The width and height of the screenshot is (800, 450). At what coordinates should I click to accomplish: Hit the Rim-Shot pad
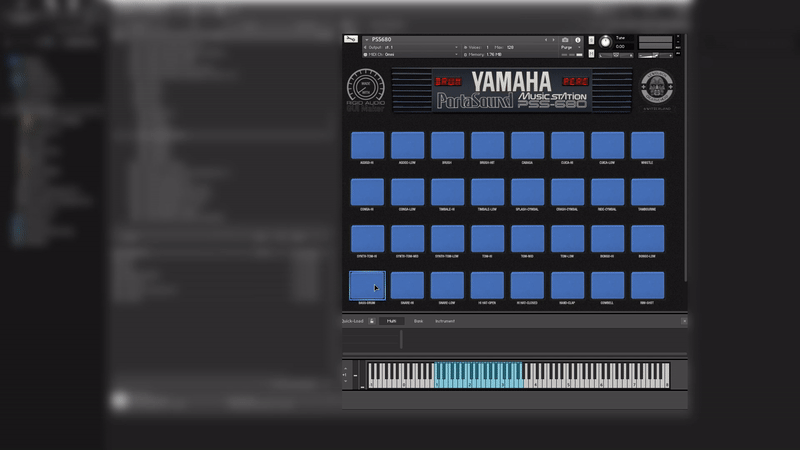pyautogui.click(x=647, y=285)
